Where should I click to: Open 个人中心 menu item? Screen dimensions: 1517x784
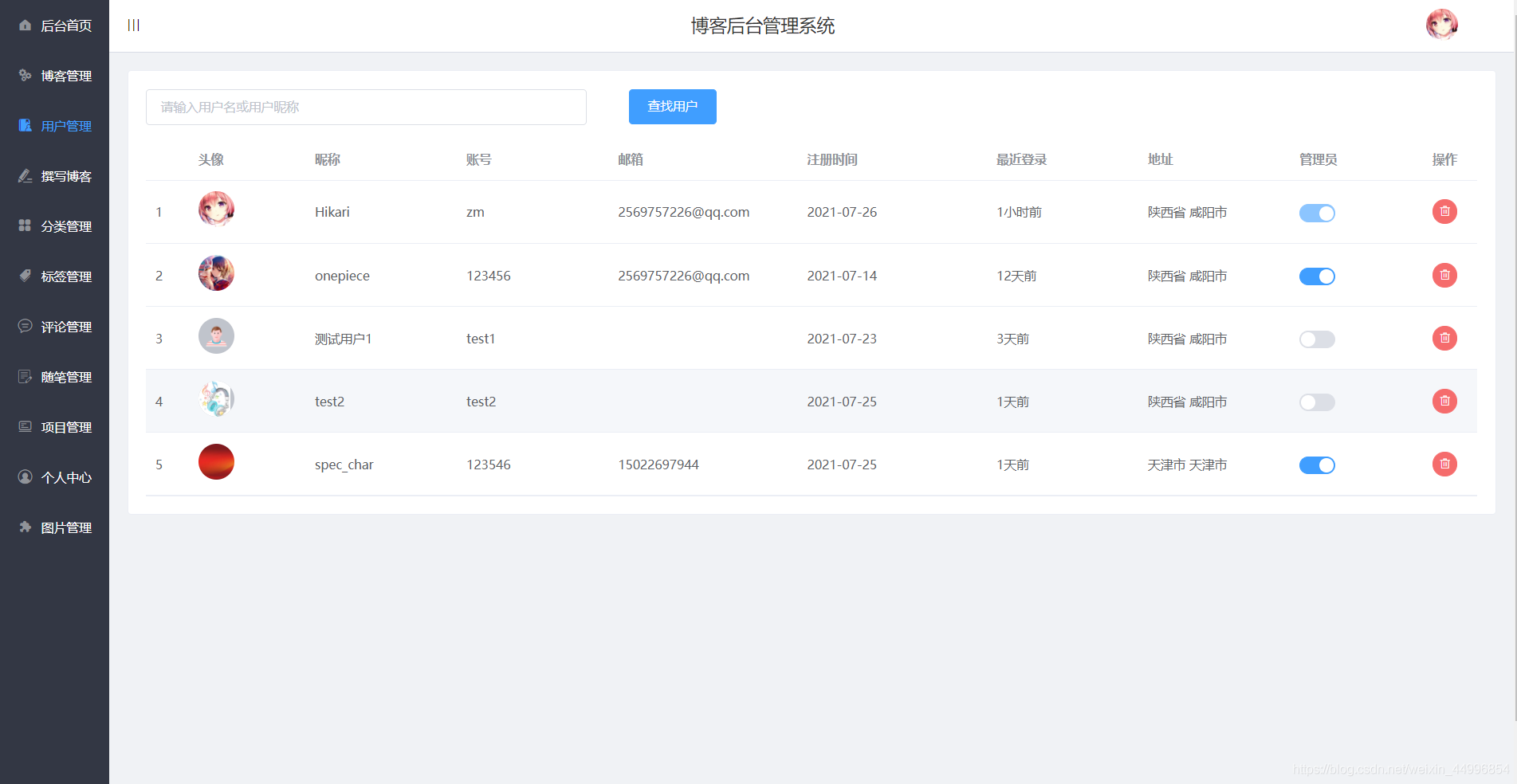pyautogui.click(x=54, y=477)
